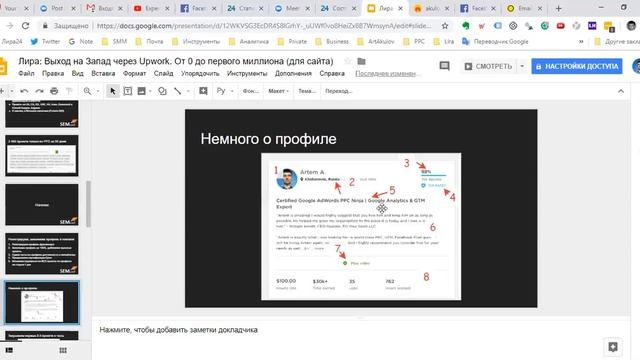
Task: Click the Evernote elephant extension icon
Action: (x=466, y=26)
